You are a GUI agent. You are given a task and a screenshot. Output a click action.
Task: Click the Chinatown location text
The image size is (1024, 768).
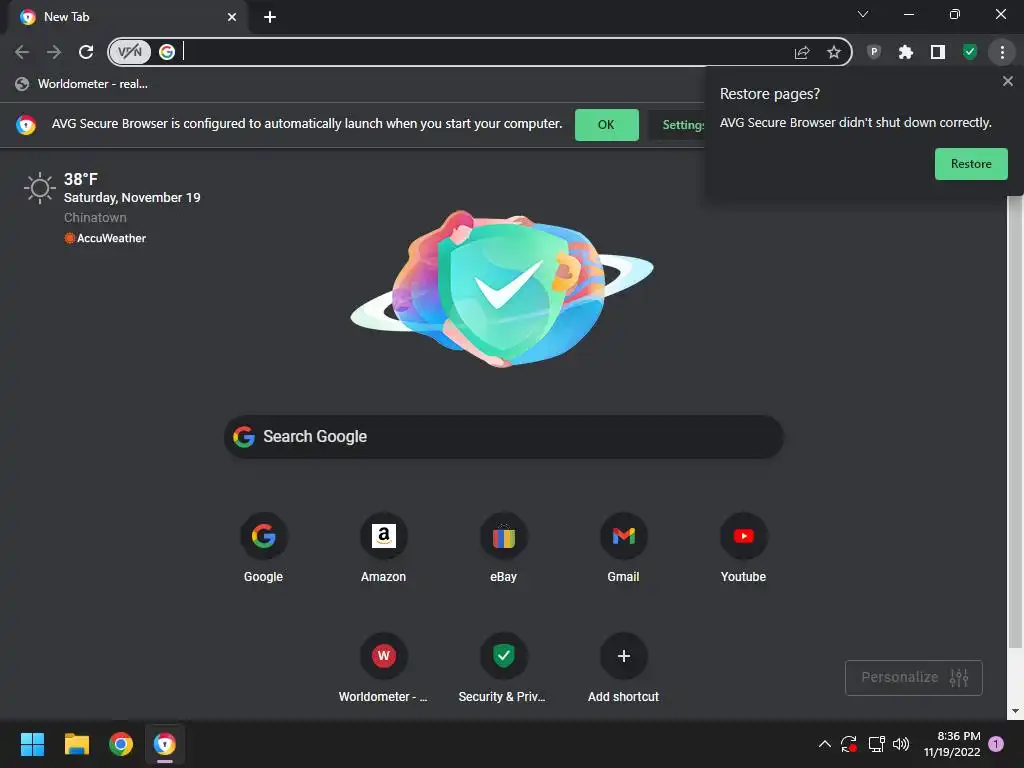pos(95,217)
